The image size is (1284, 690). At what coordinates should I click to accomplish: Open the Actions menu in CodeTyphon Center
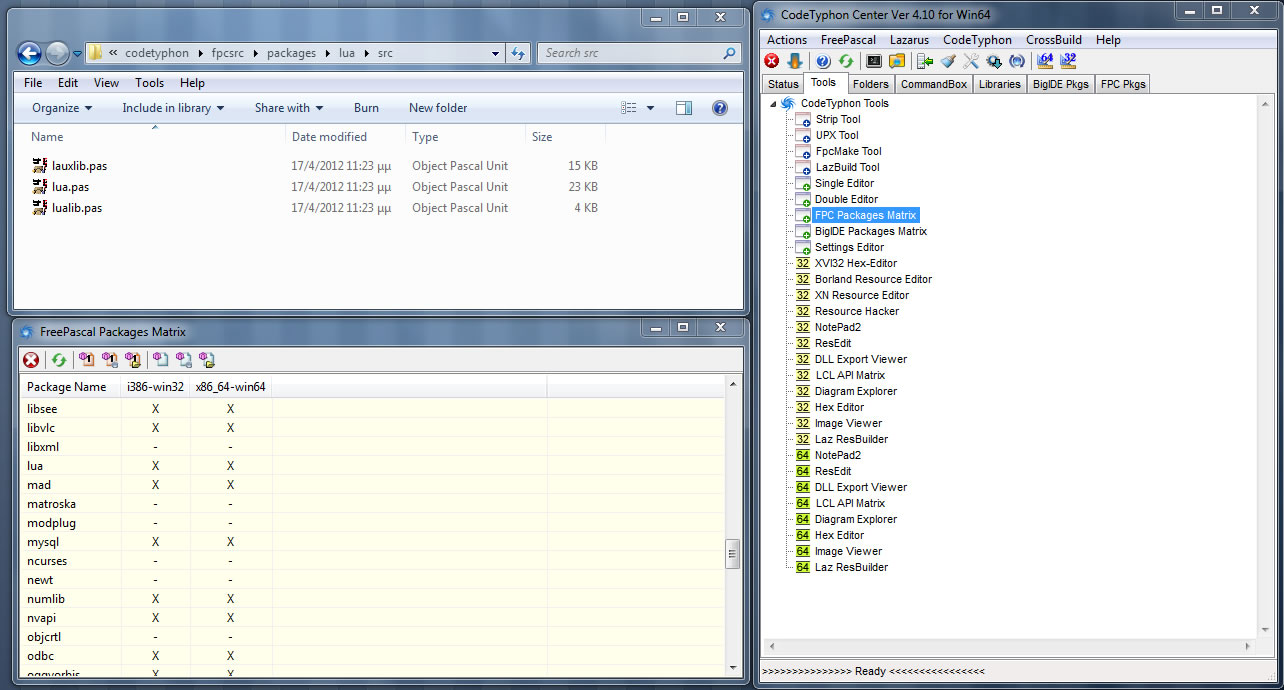[x=787, y=40]
